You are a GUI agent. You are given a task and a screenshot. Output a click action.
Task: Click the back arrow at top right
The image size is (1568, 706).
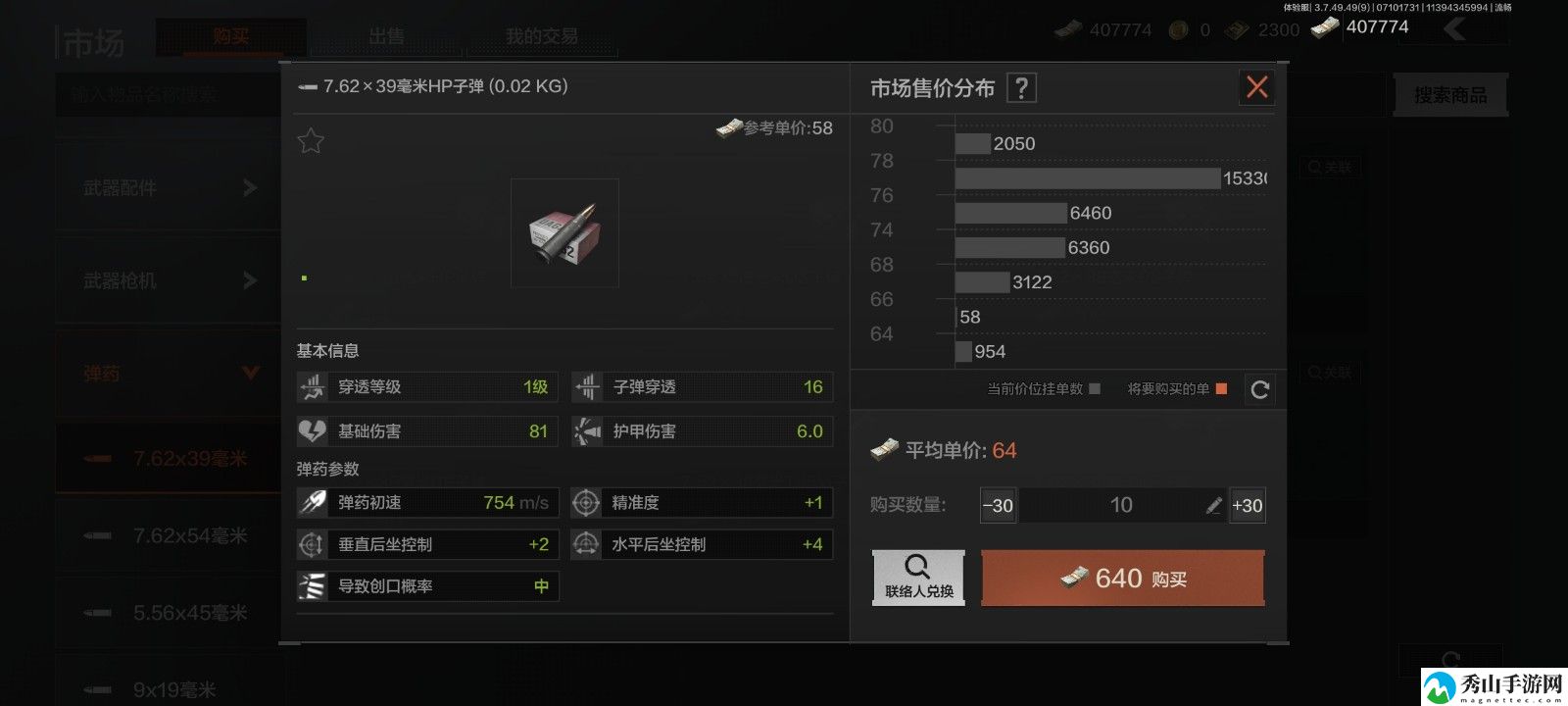tap(1455, 28)
